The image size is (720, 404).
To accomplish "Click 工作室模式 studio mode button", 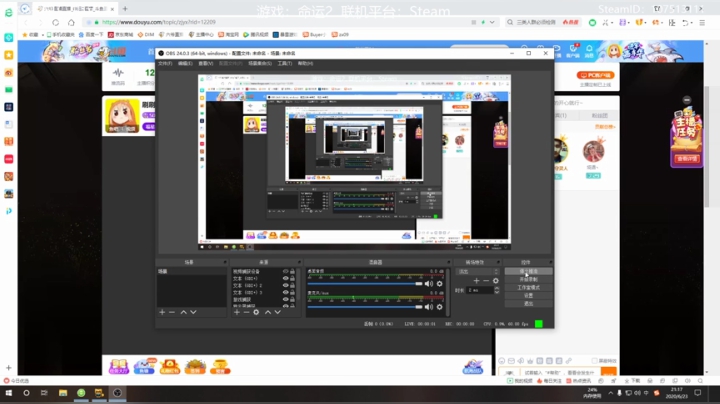I will pyautogui.click(x=528, y=287).
